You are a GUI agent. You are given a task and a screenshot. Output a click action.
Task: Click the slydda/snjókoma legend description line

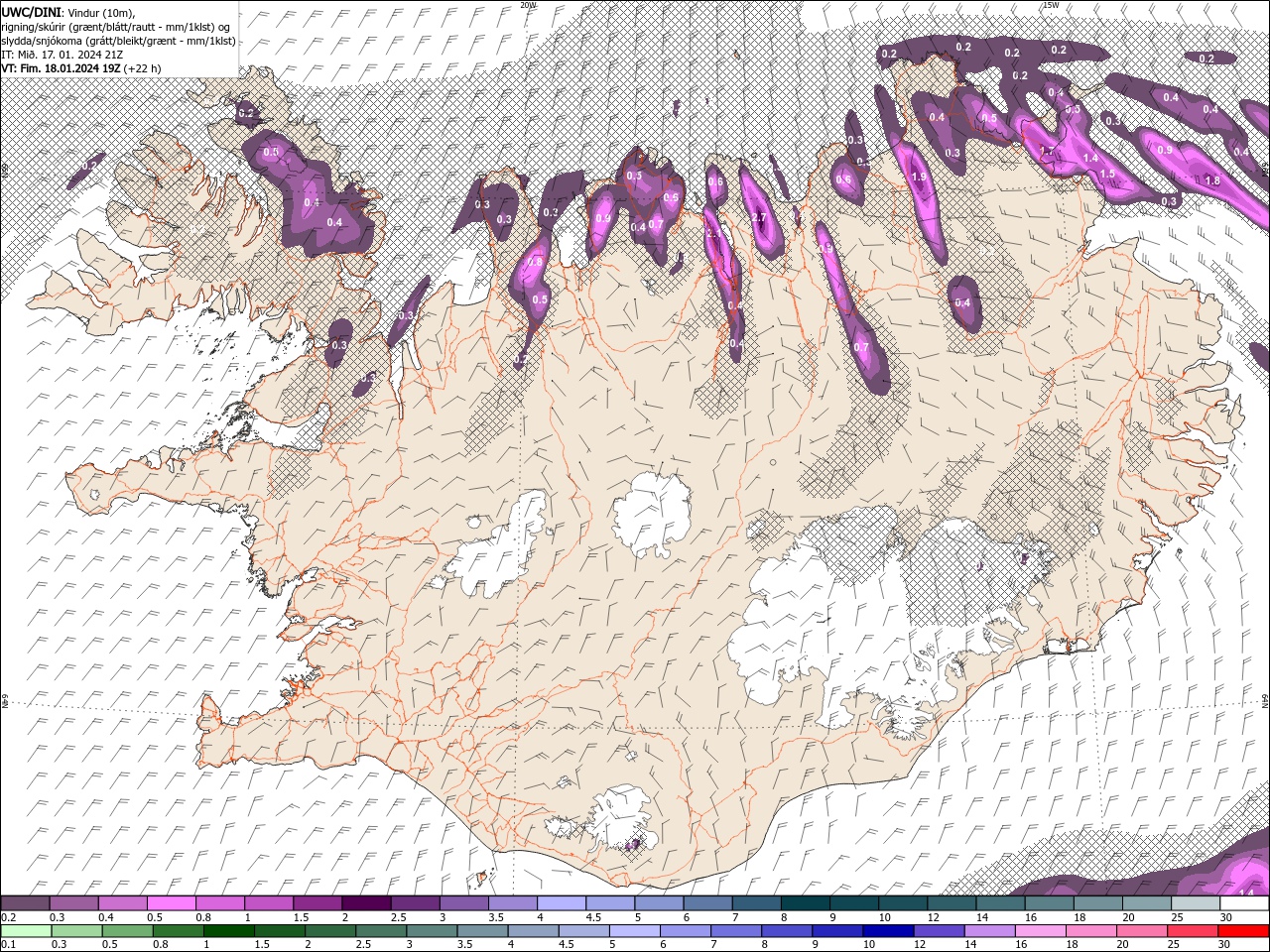[x=118, y=41]
